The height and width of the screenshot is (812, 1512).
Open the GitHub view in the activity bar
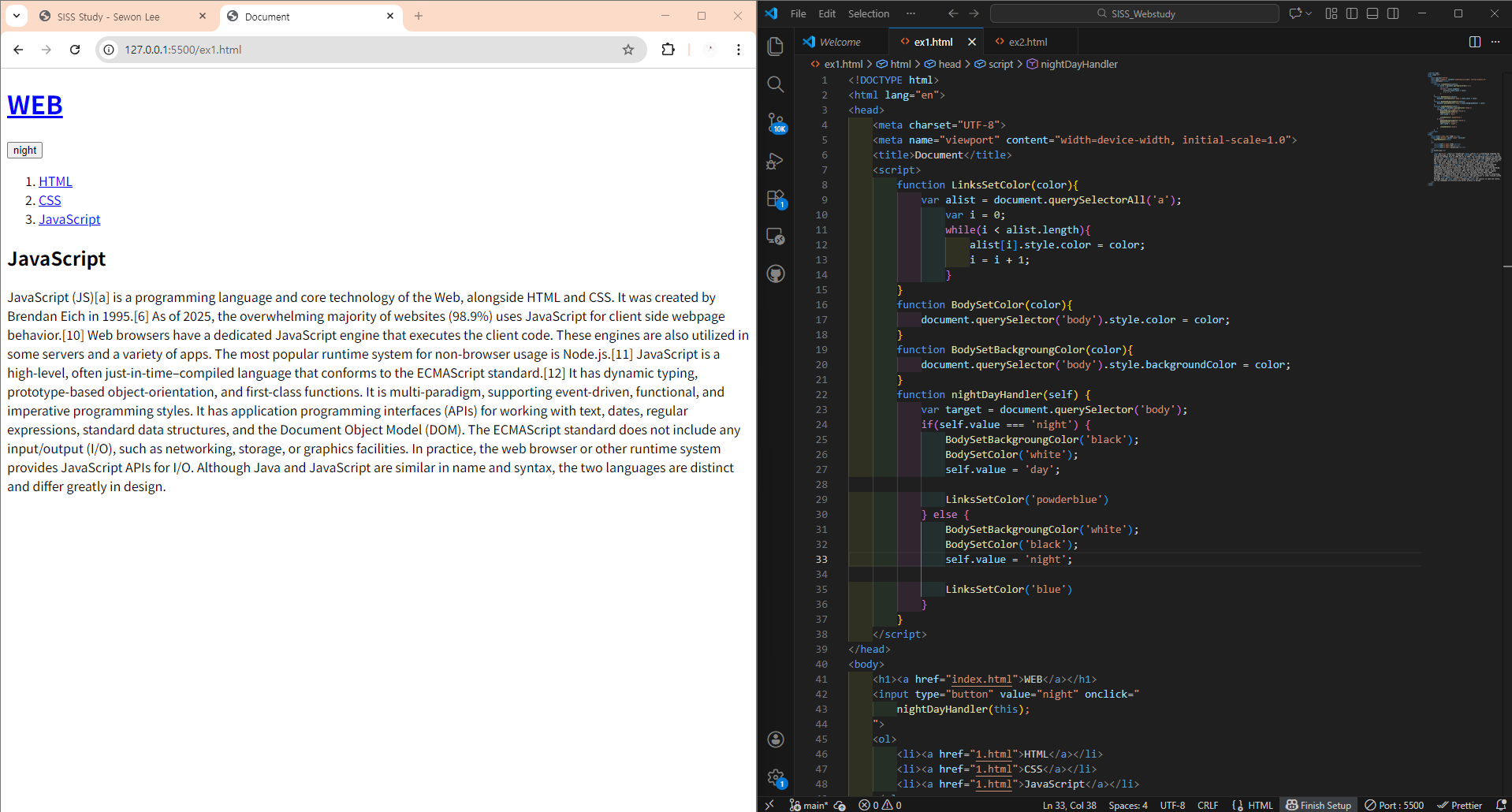click(x=776, y=274)
